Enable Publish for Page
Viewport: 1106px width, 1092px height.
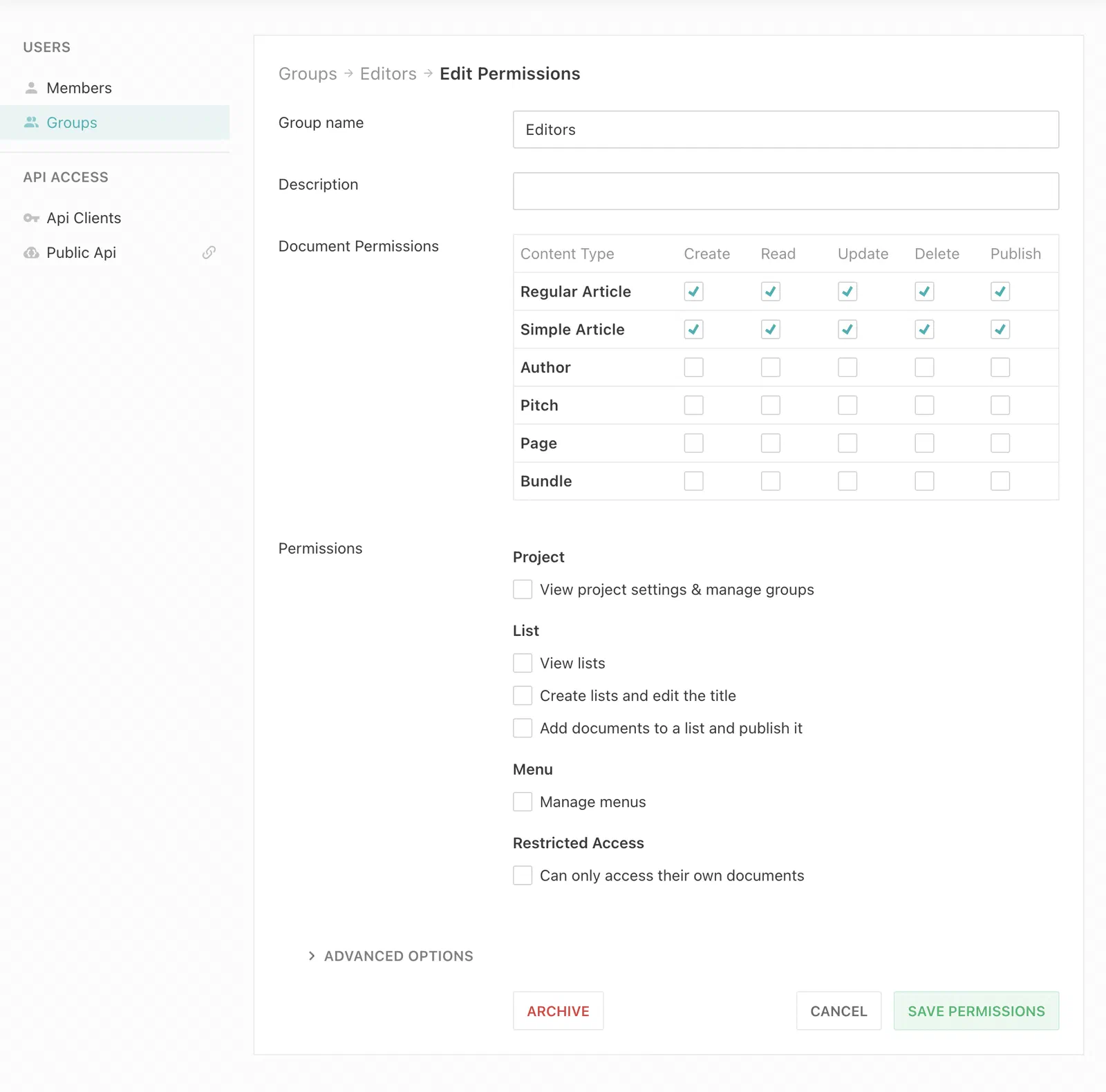(1000, 443)
